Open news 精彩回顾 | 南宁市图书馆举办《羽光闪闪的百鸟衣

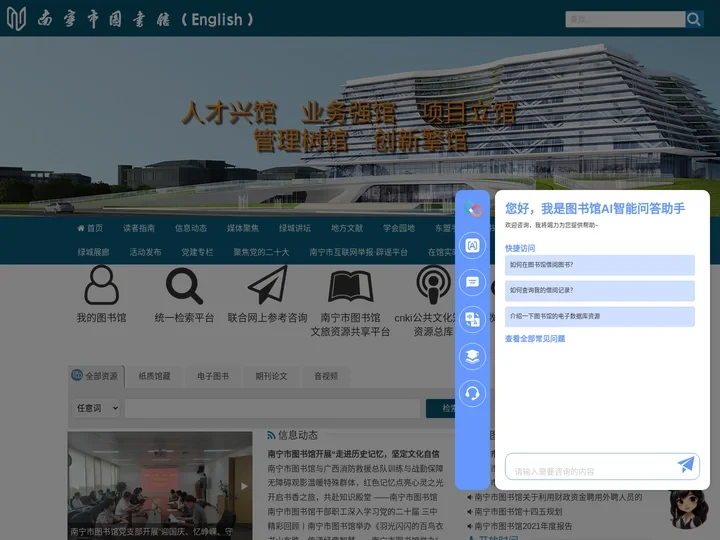pos(355,526)
